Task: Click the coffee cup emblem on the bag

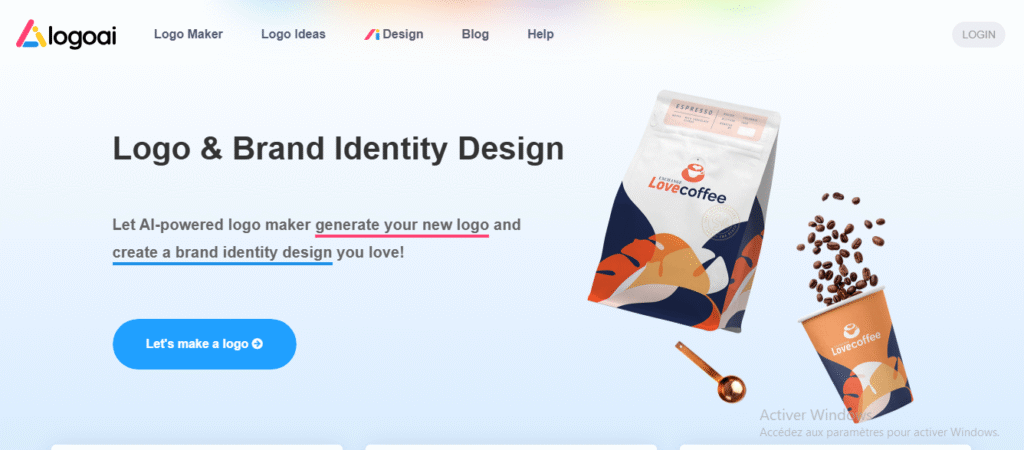Action: pos(696,170)
